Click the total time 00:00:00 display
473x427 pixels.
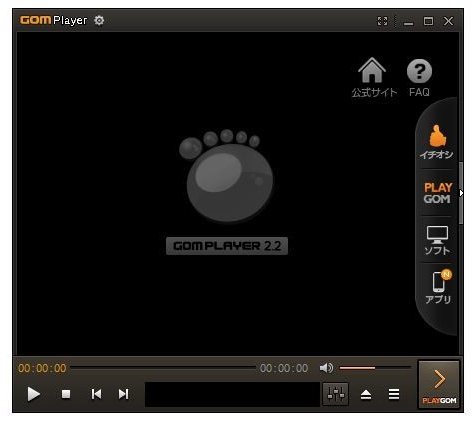[284, 368]
